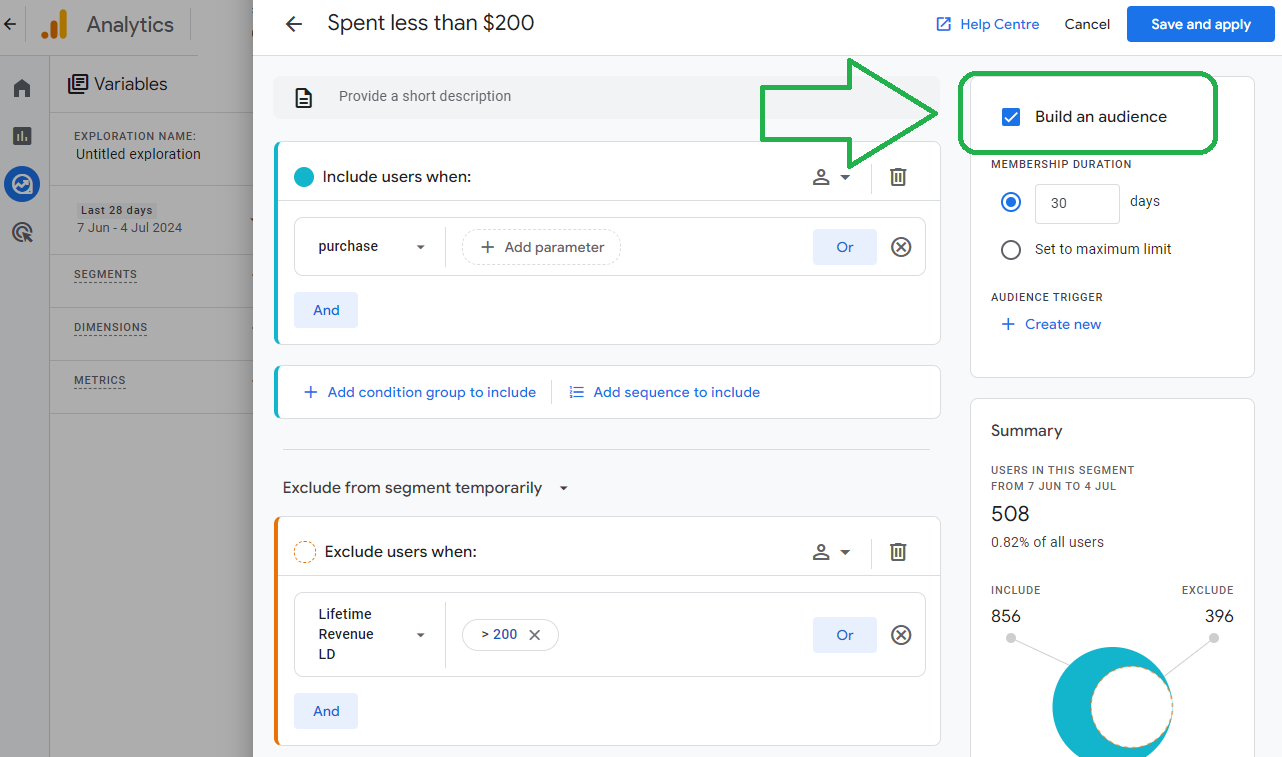Open Advertising icon in sidebar

click(22, 233)
